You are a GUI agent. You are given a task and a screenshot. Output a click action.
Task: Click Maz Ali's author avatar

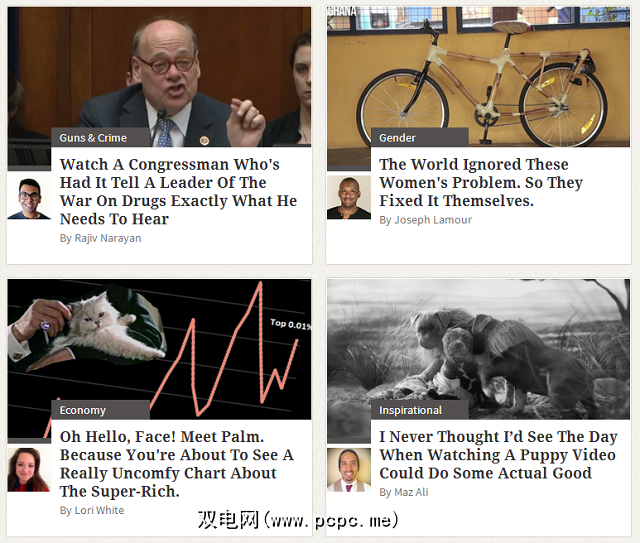349,470
